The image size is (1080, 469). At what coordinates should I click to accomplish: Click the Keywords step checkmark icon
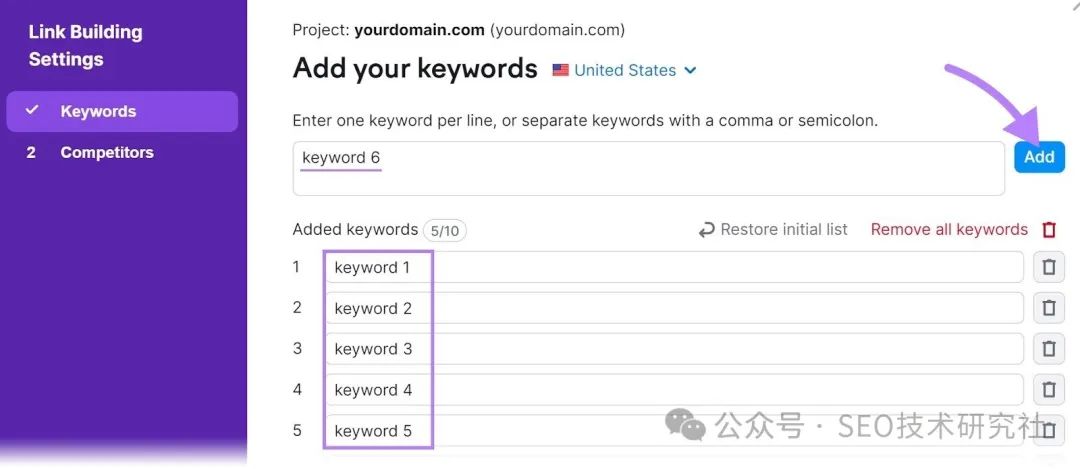(32, 111)
